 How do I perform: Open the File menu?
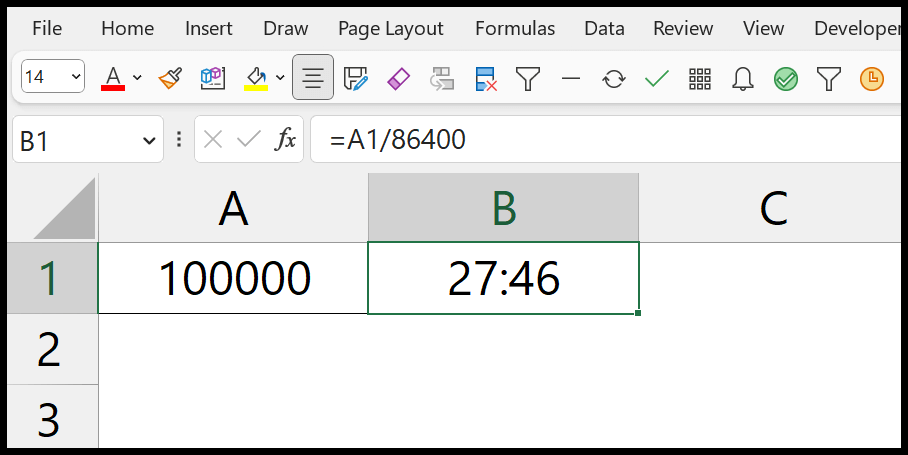(x=47, y=28)
